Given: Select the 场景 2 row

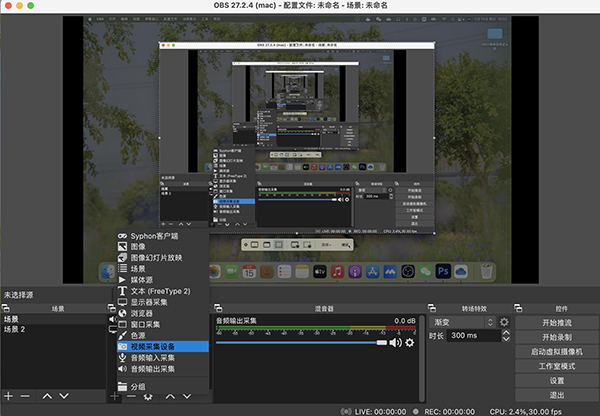Looking at the screenshot, I should point(53,329).
